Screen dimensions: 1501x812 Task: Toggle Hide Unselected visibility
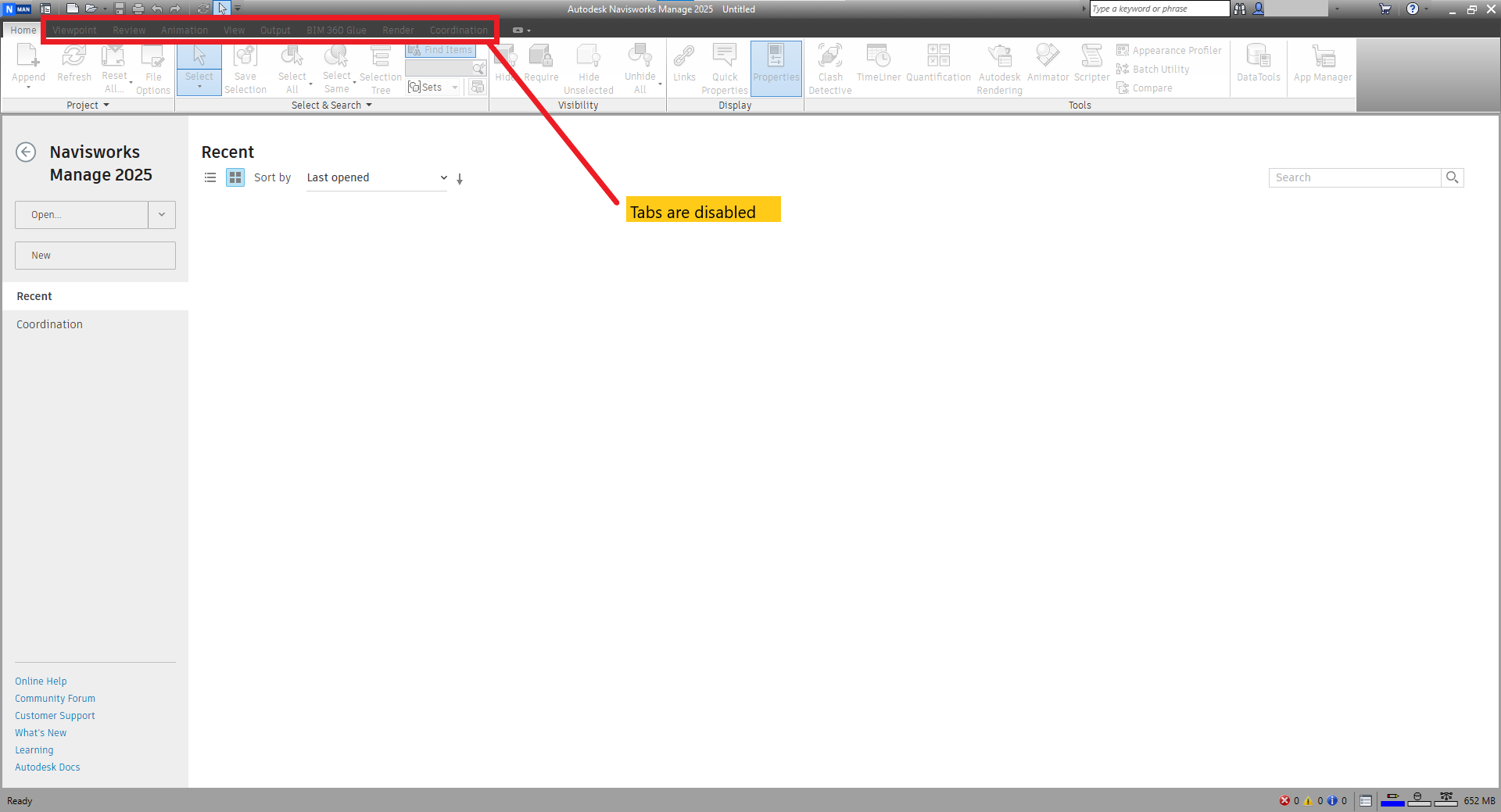(x=589, y=68)
